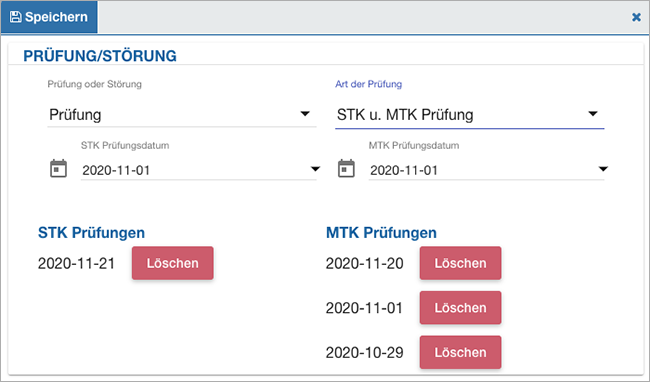The height and width of the screenshot is (382, 650).
Task: Delete MTK Prüfung dated 2020-11-20
Action: [461, 263]
